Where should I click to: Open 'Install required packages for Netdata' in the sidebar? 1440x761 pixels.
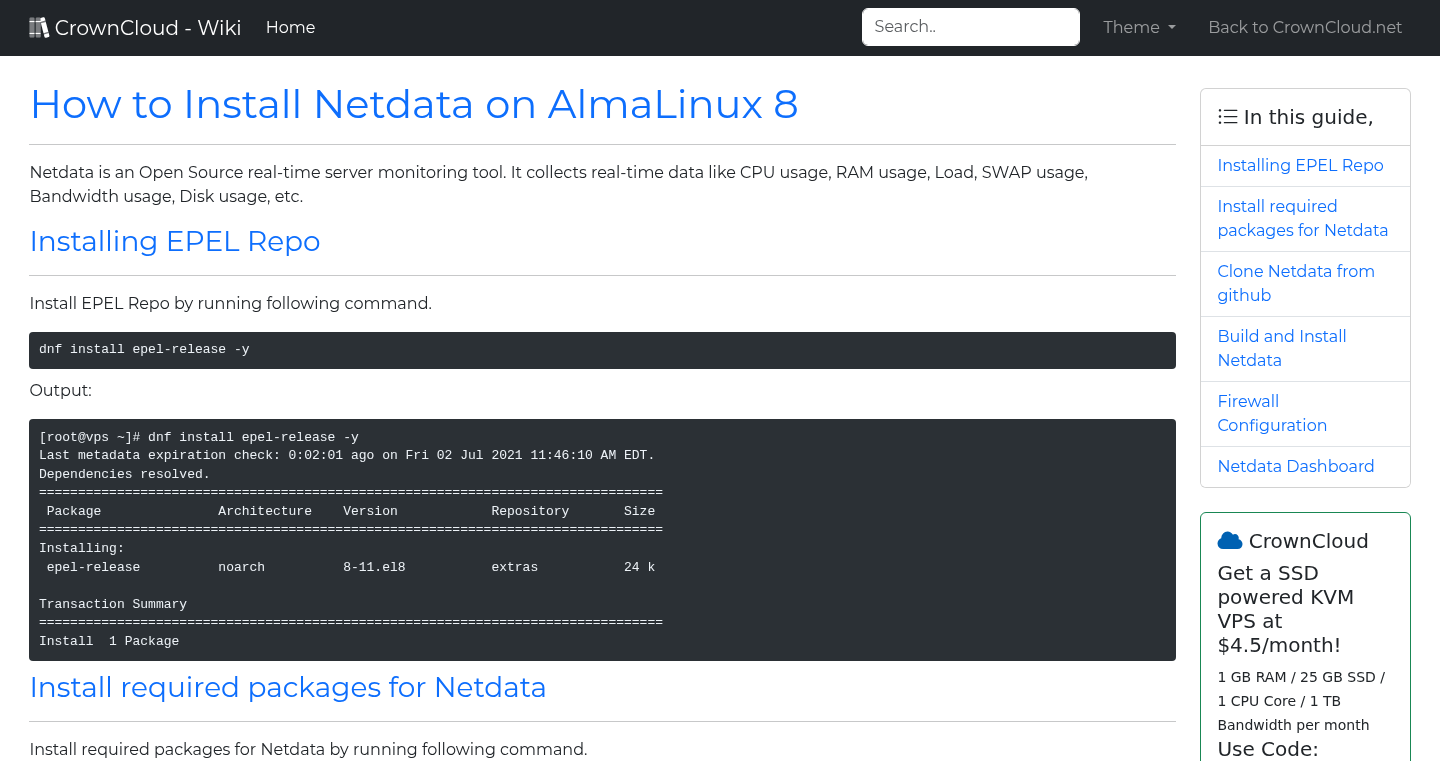1302,218
